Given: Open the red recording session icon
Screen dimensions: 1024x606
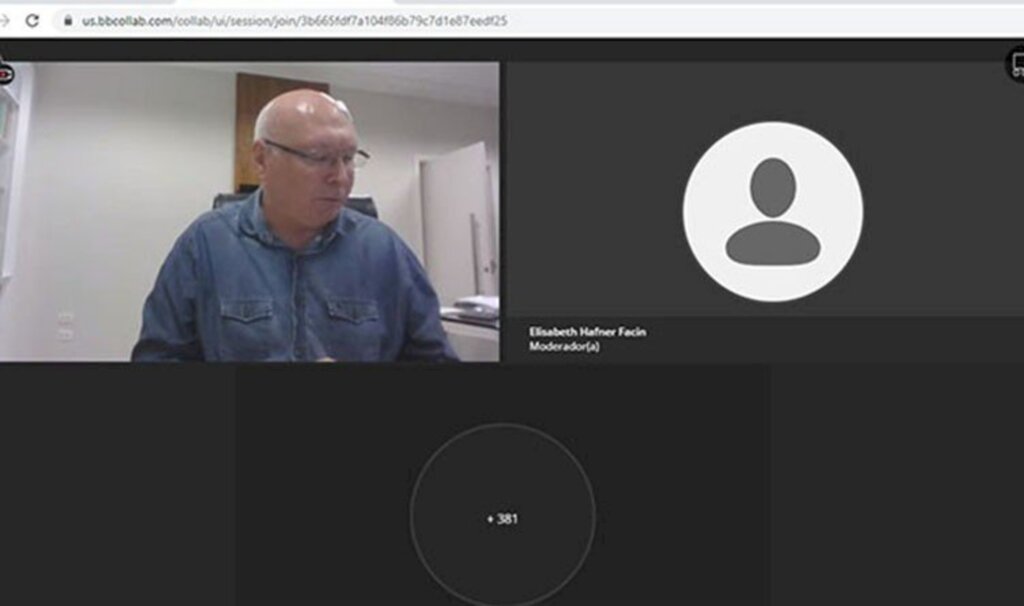Looking at the screenshot, I should (6, 74).
